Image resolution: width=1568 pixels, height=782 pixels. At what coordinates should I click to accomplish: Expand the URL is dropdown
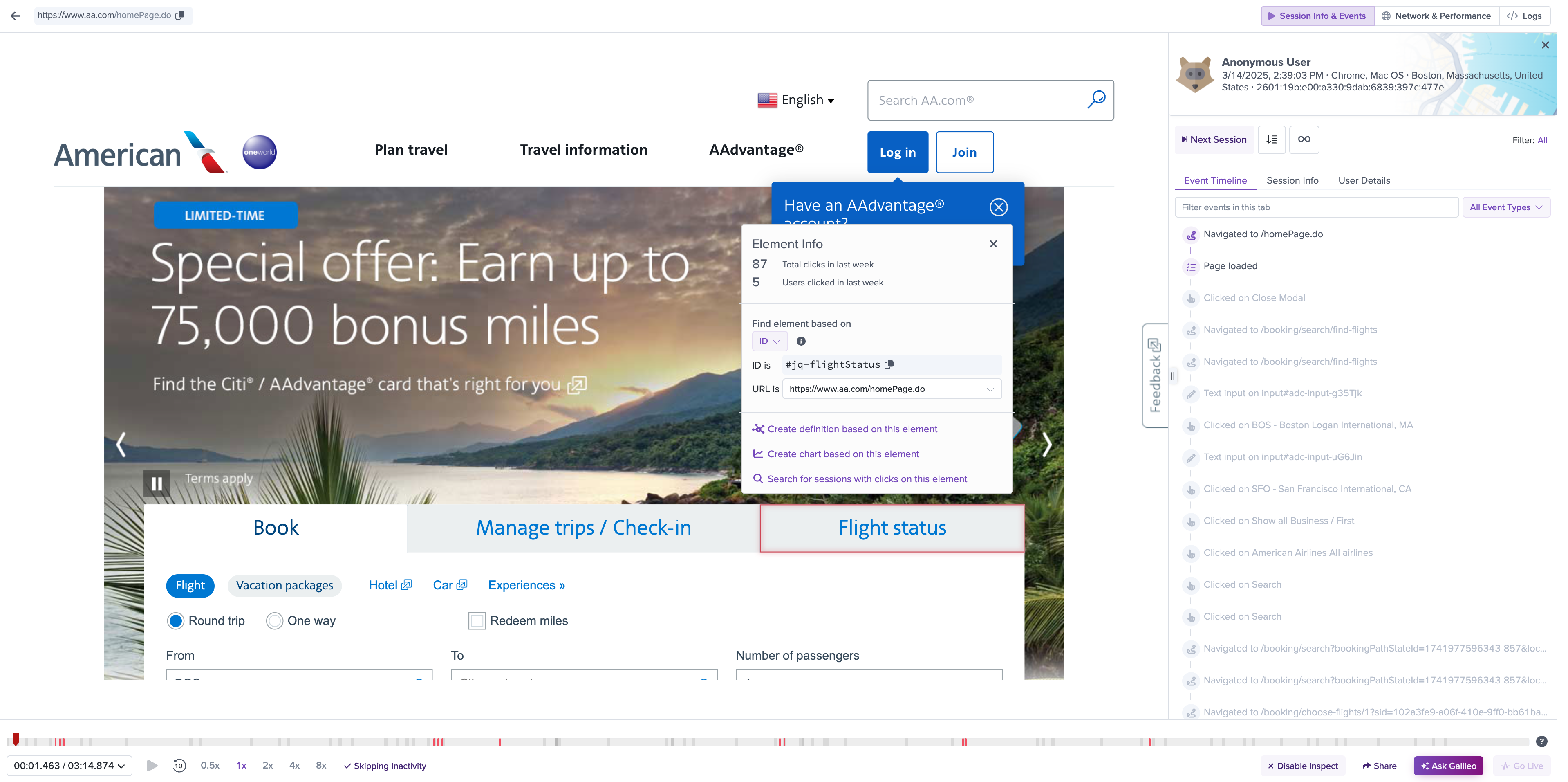[892, 389]
